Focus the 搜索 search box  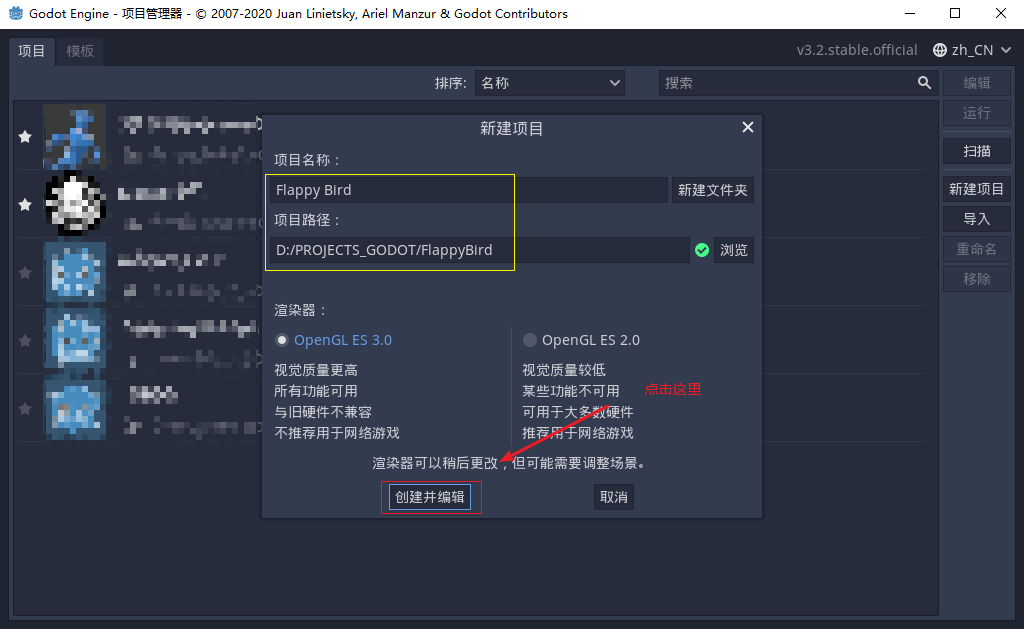click(x=799, y=83)
